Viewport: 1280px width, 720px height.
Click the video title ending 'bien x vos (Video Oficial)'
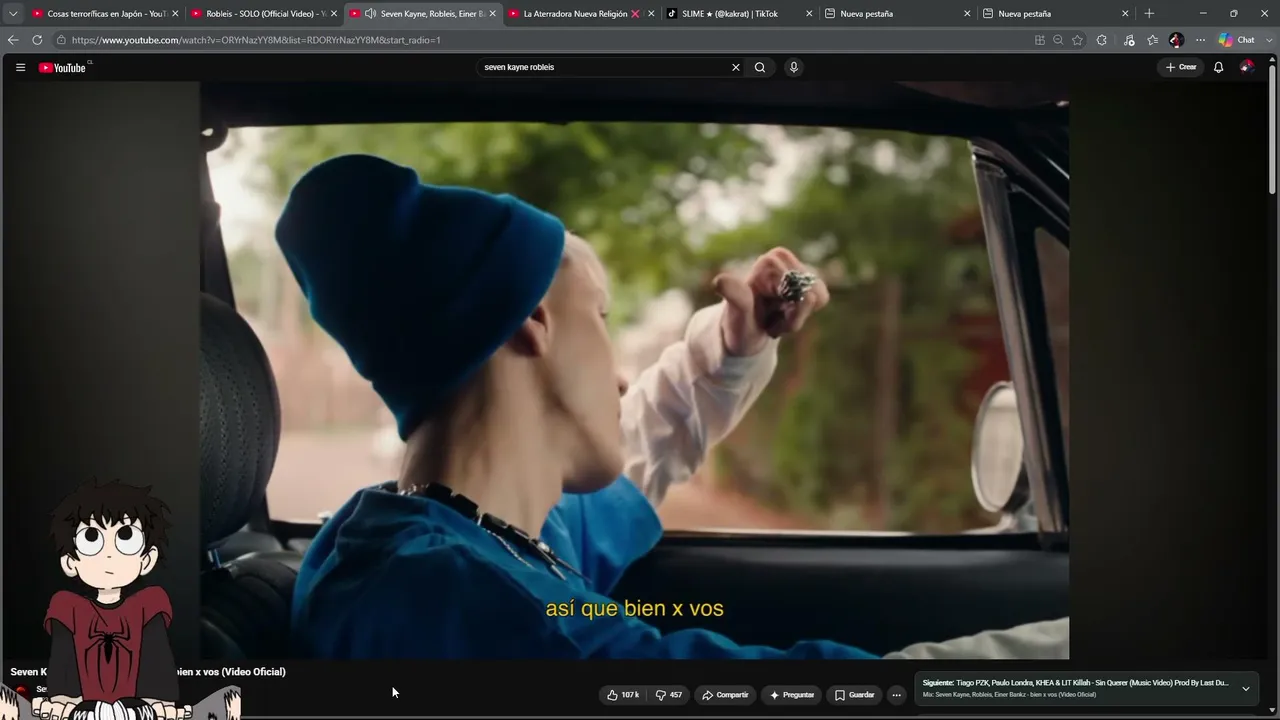[x=148, y=672]
